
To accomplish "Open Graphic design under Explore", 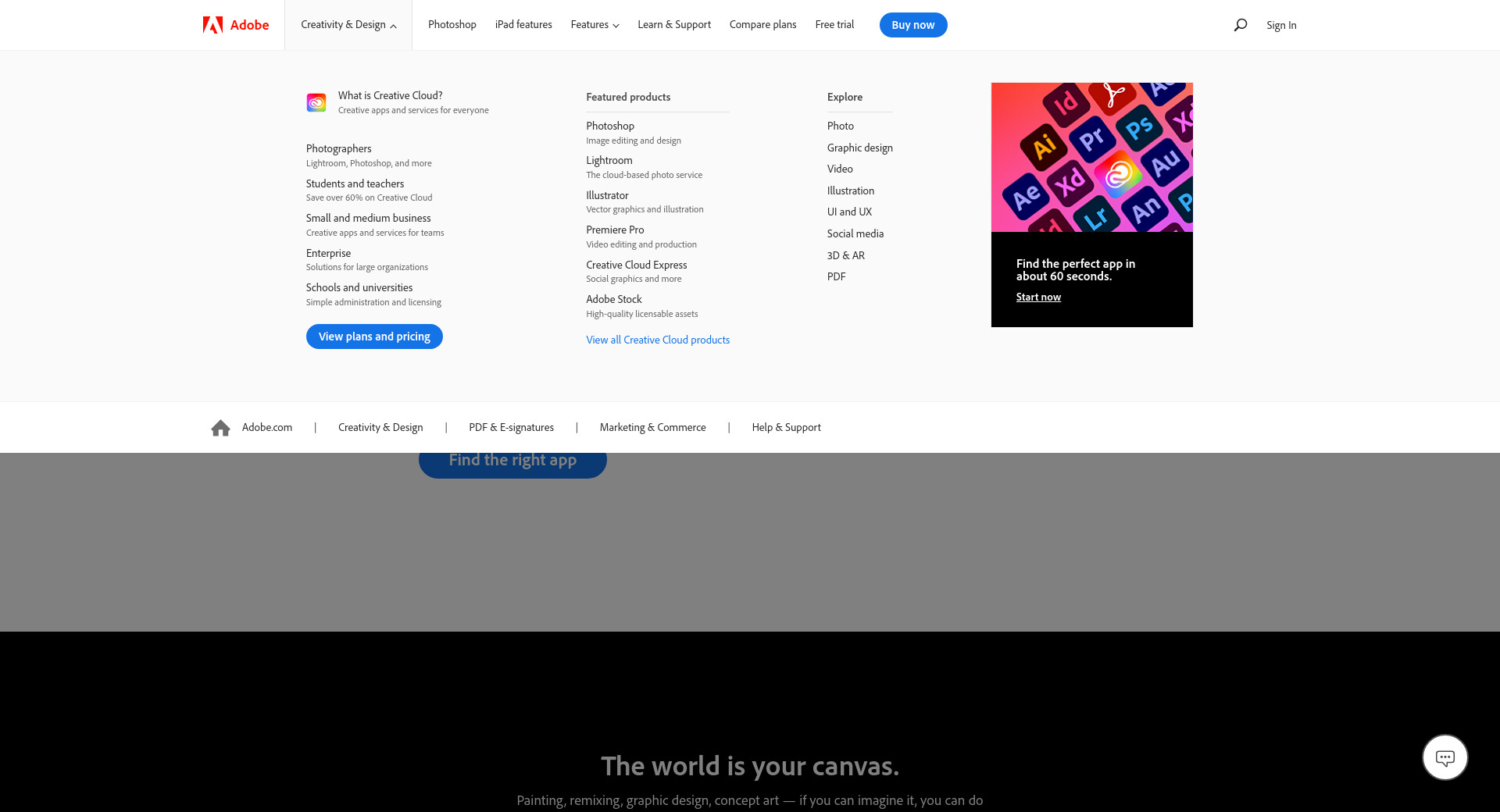I will (859, 148).
